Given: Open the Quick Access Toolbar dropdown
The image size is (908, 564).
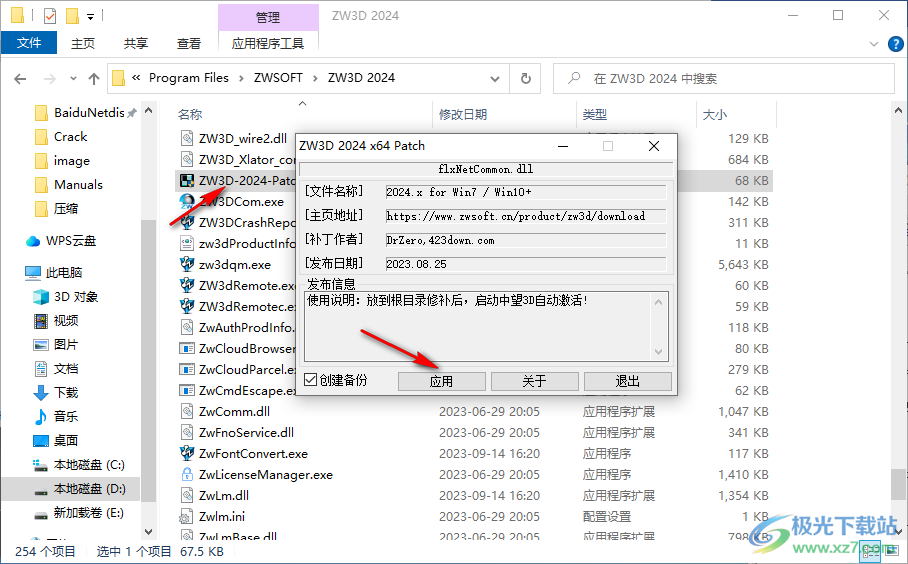Looking at the screenshot, I should coord(90,17).
